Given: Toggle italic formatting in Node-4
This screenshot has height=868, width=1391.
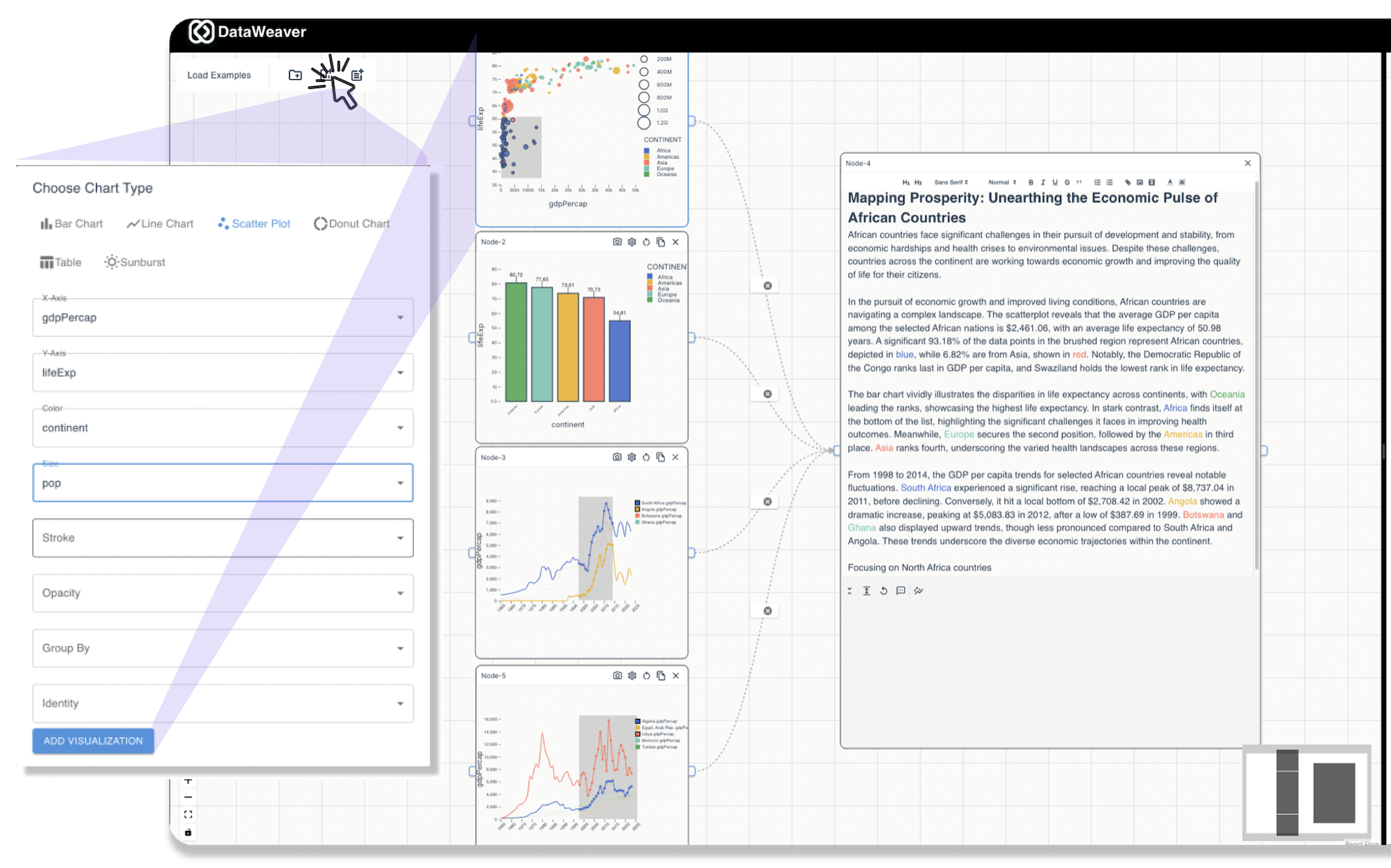Looking at the screenshot, I should [x=1042, y=182].
